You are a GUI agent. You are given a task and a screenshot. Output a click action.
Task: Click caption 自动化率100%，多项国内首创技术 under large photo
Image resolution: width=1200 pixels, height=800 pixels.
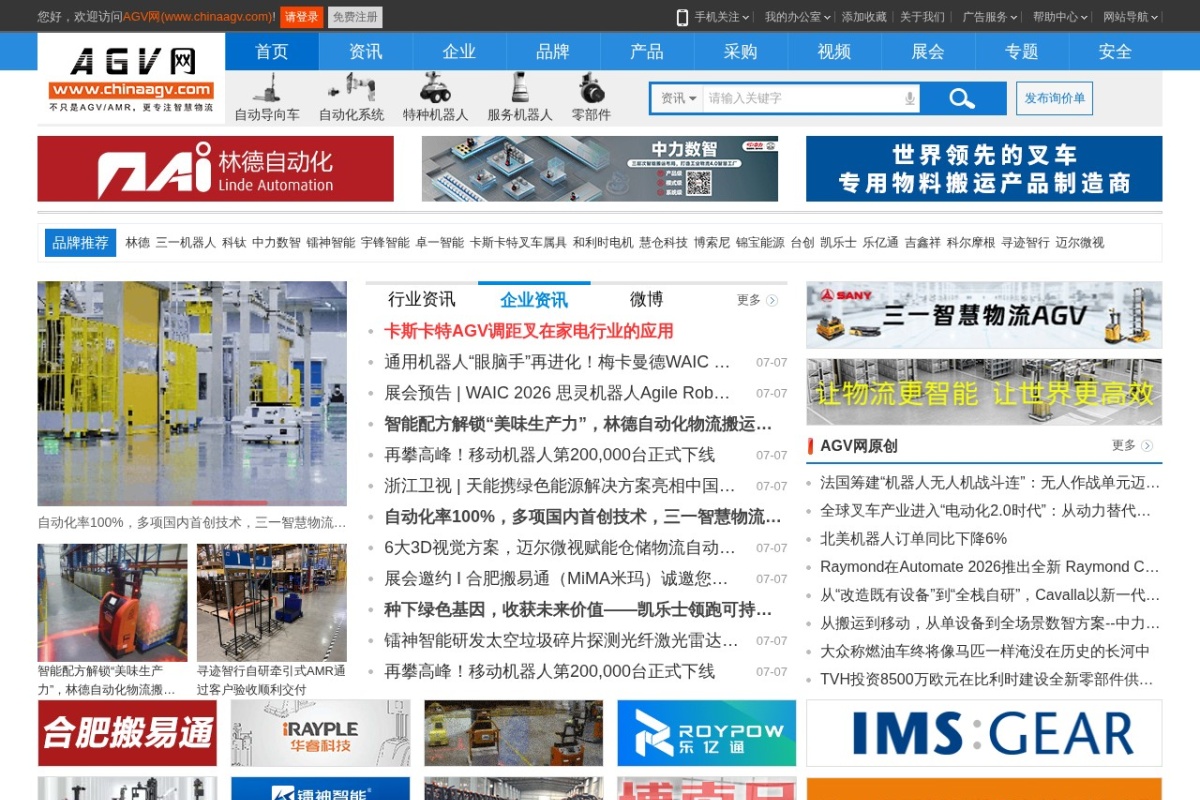click(192, 522)
